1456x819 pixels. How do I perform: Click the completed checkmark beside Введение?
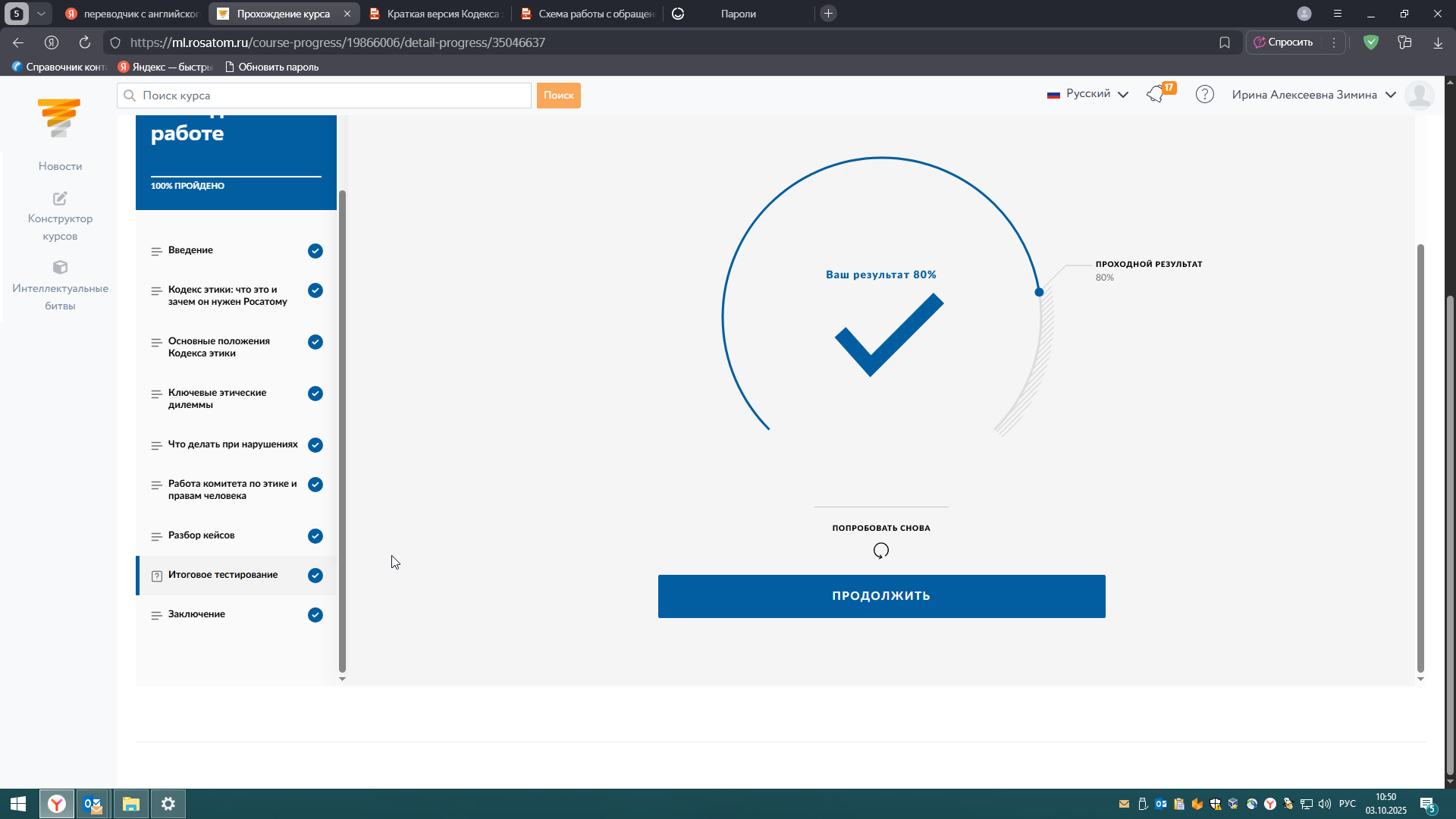click(315, 251)
